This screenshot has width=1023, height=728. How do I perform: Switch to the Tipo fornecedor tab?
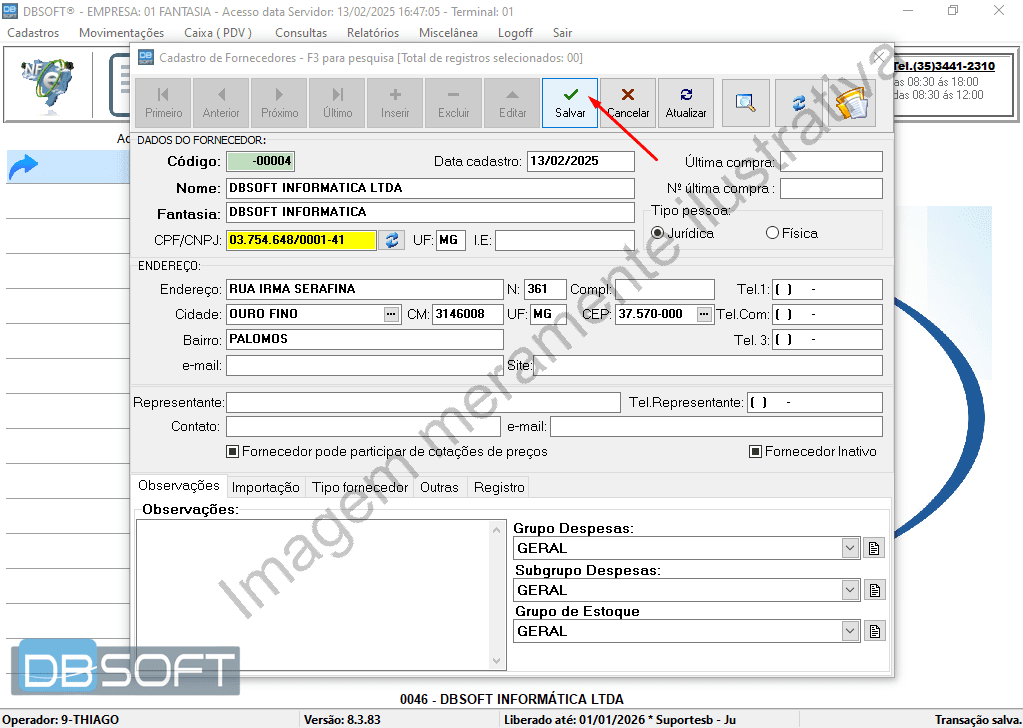click(360, 487)
